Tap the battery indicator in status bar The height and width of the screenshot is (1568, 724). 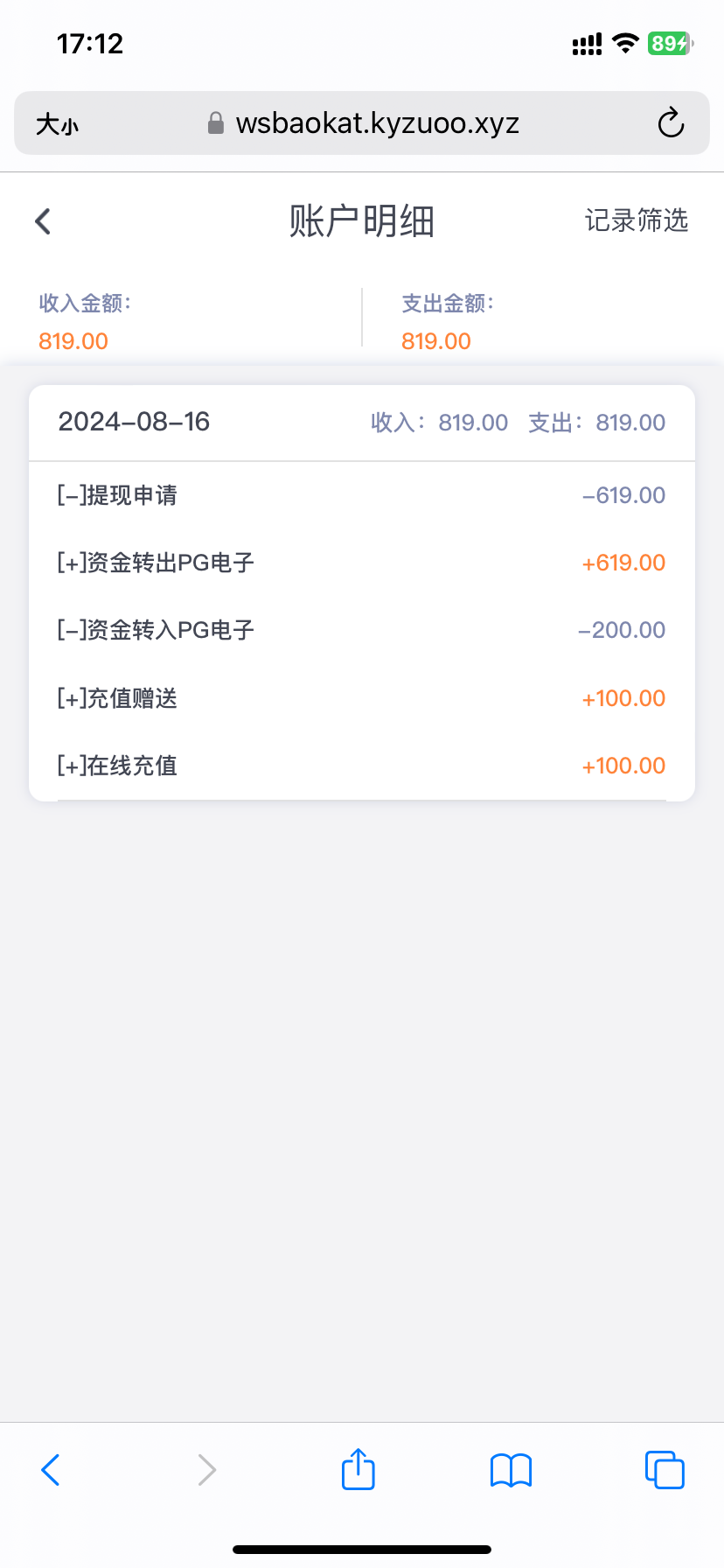670,44
